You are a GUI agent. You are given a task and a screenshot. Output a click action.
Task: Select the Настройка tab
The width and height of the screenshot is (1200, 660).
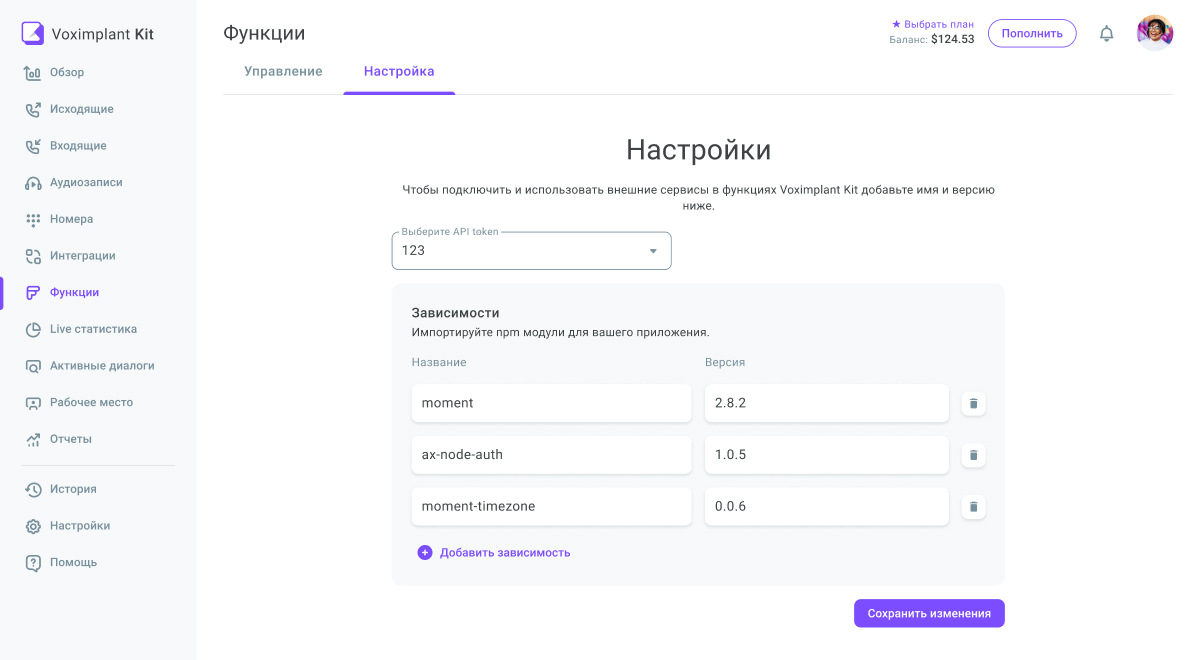pyautogui.click(x=399, y=71)
